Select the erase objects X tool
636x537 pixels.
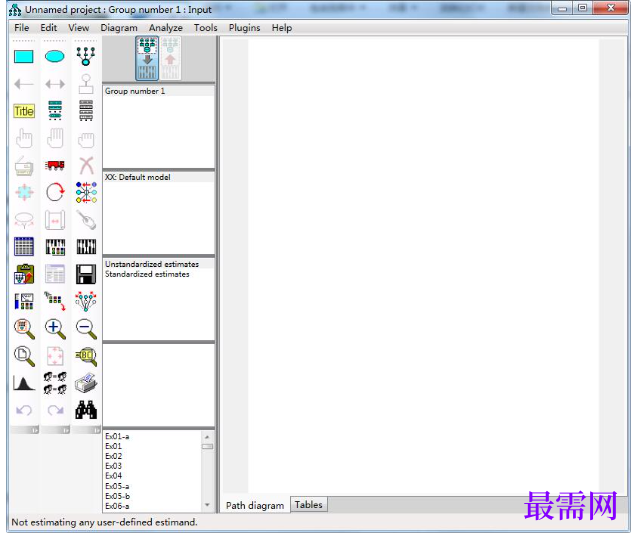pos(86,165)
